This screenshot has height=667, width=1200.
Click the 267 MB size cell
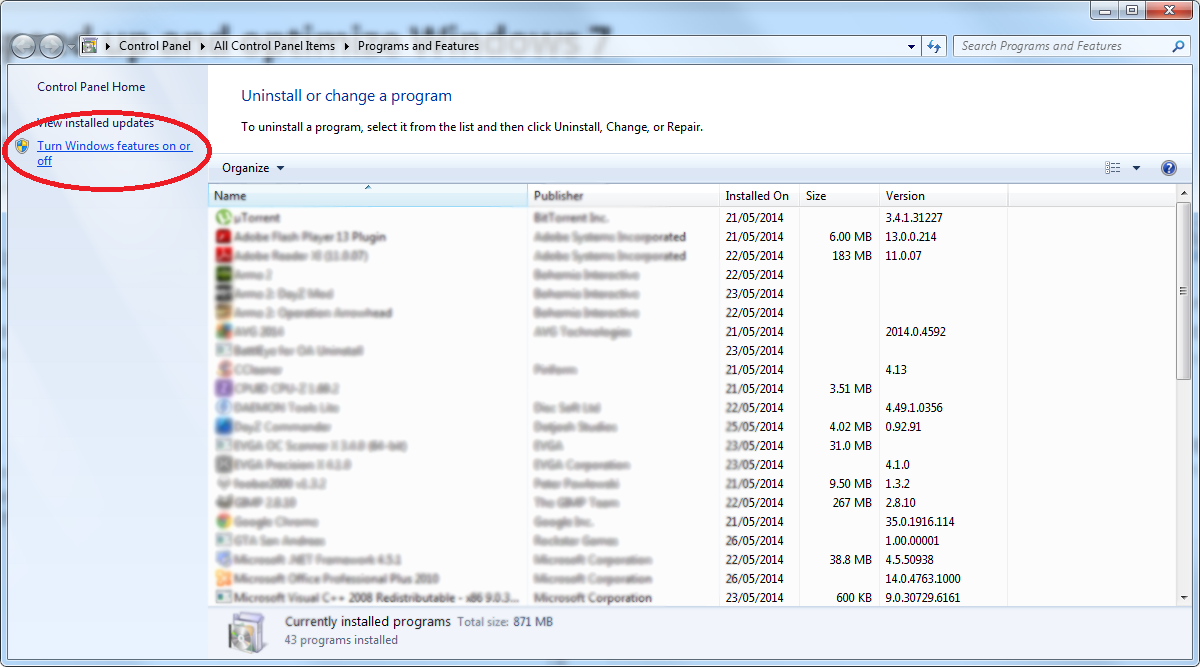tap(852, 503)
